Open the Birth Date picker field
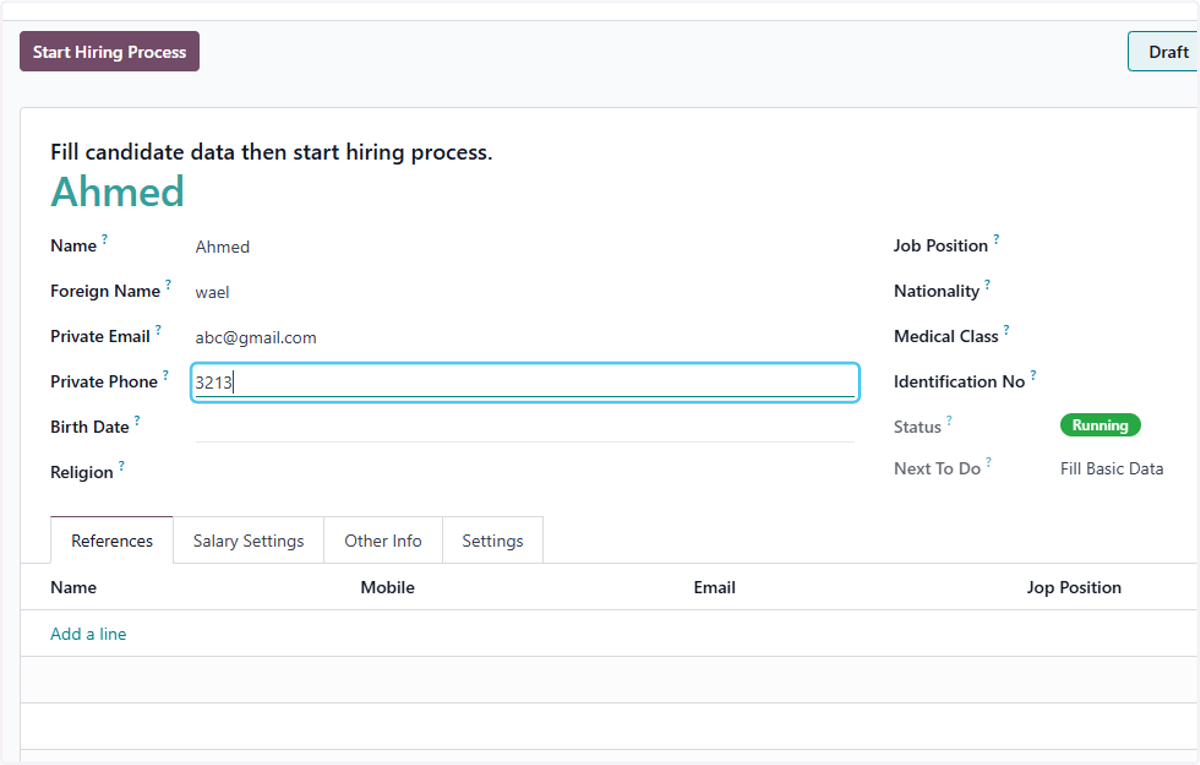1200x765 pixels. [x=524, y=427]
